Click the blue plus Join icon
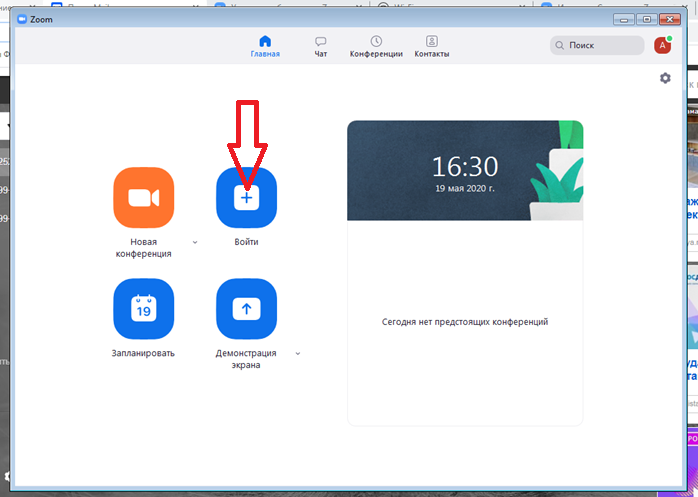 tap(246, 197)
